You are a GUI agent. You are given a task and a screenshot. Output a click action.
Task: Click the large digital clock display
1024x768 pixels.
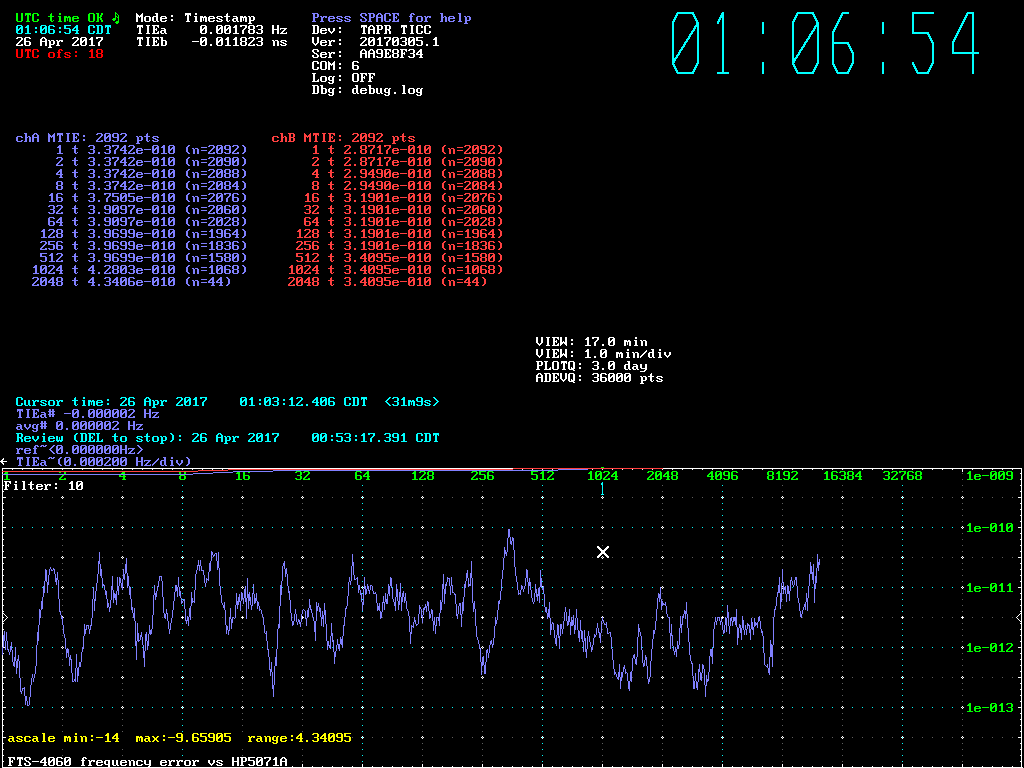824,43
